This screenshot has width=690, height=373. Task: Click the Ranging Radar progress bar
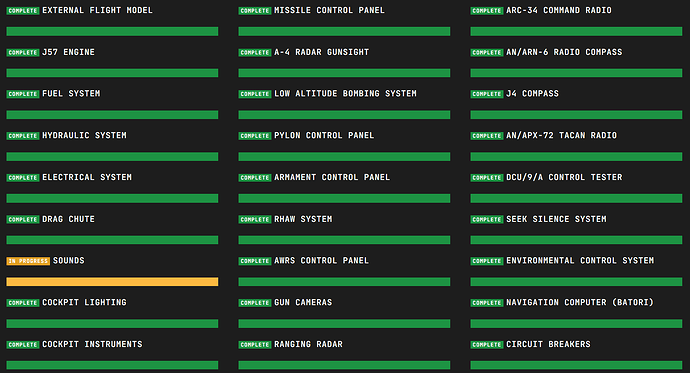[x=344, y=365]
